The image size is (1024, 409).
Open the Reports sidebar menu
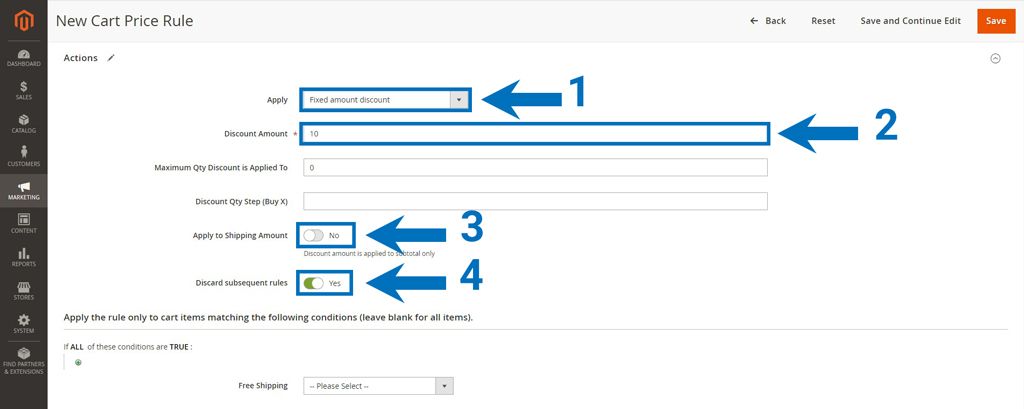(24, 257)
